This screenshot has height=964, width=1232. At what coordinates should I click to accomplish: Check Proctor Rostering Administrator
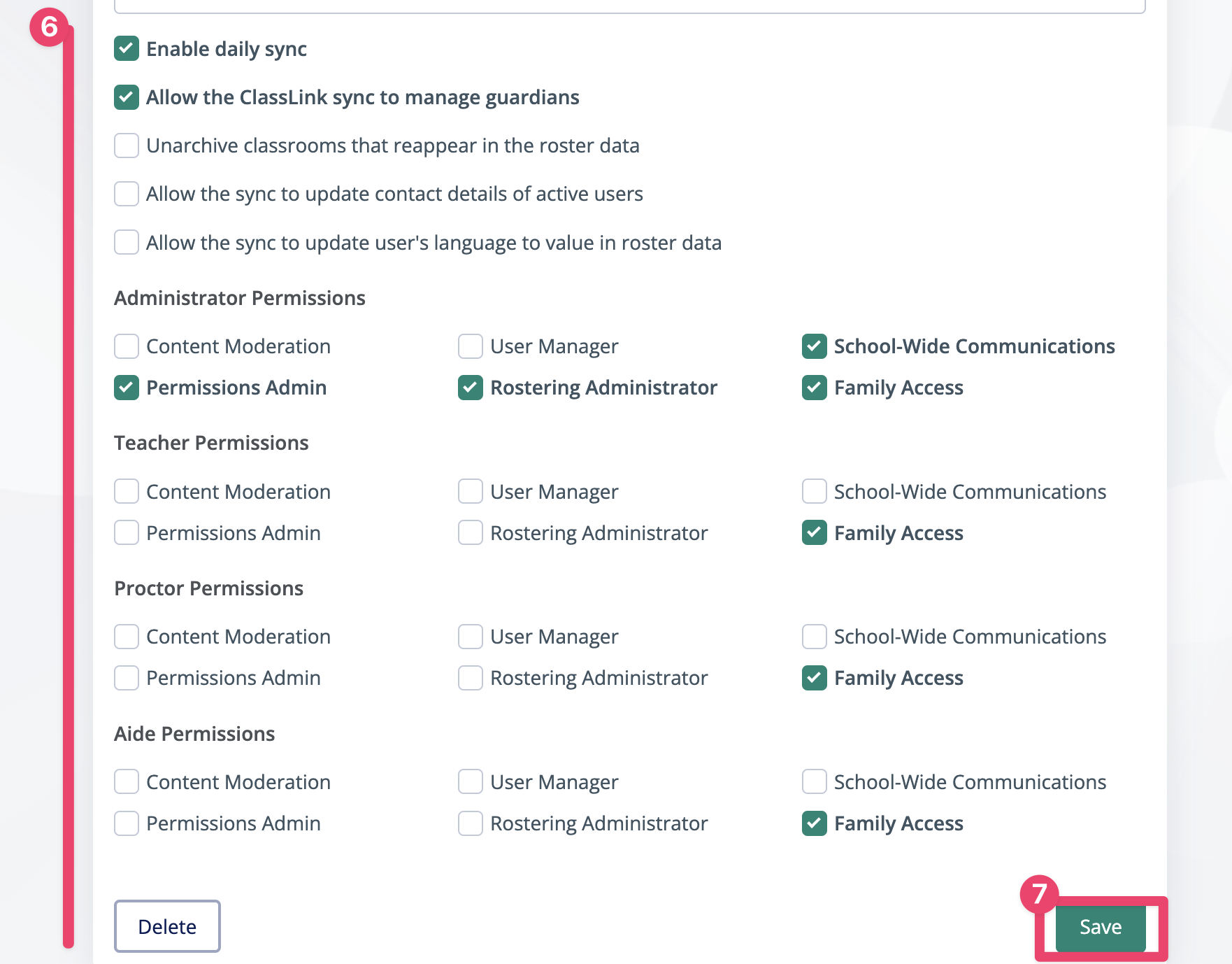tap(471, 678)
